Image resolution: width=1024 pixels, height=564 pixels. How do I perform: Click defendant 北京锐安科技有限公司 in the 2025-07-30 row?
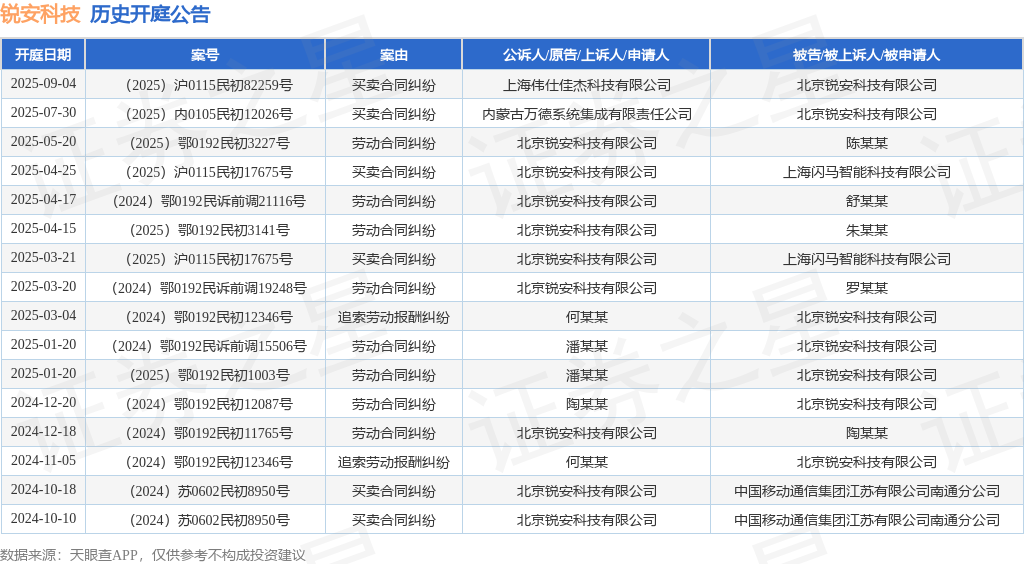point(867,114)
